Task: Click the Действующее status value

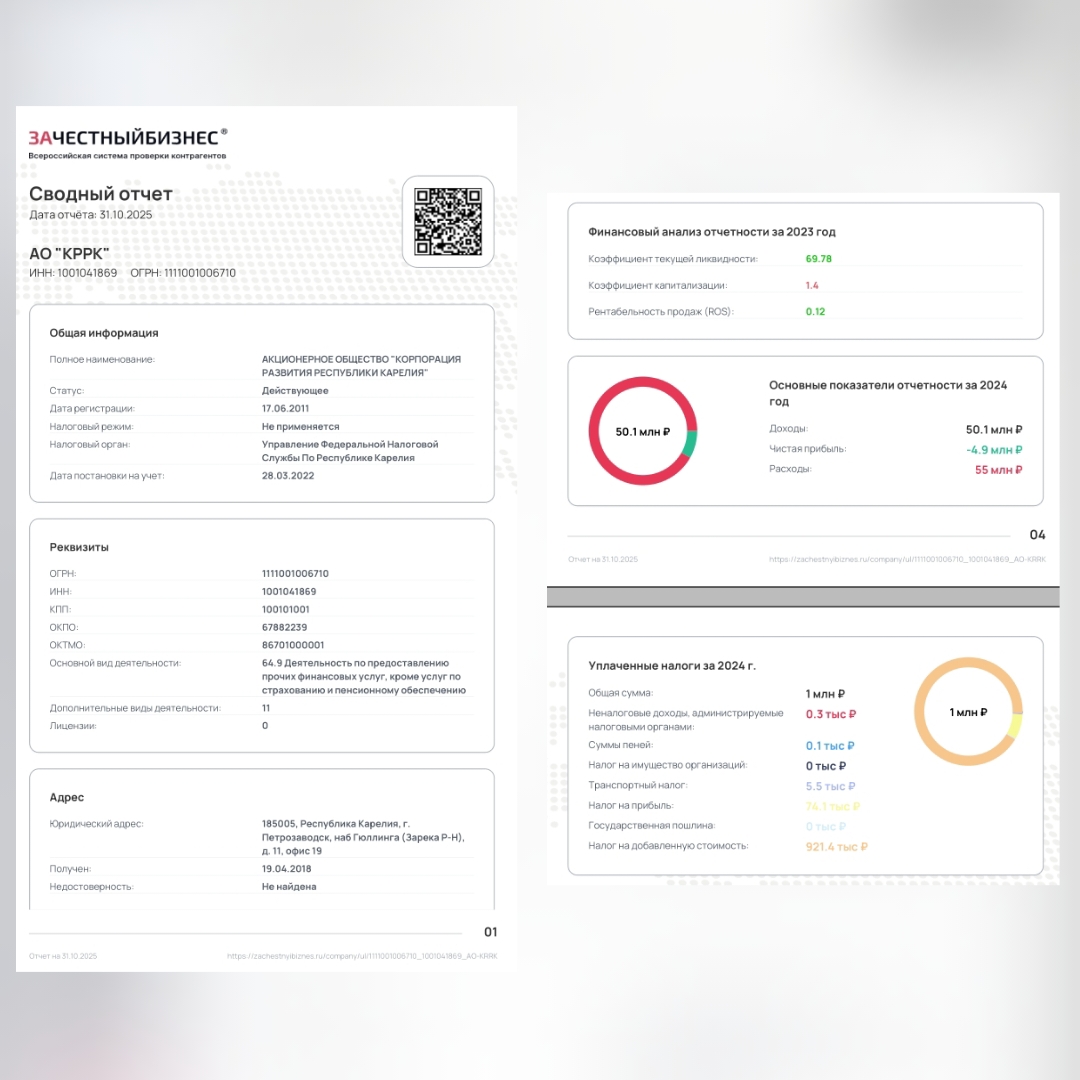Action: pos(295,391)
